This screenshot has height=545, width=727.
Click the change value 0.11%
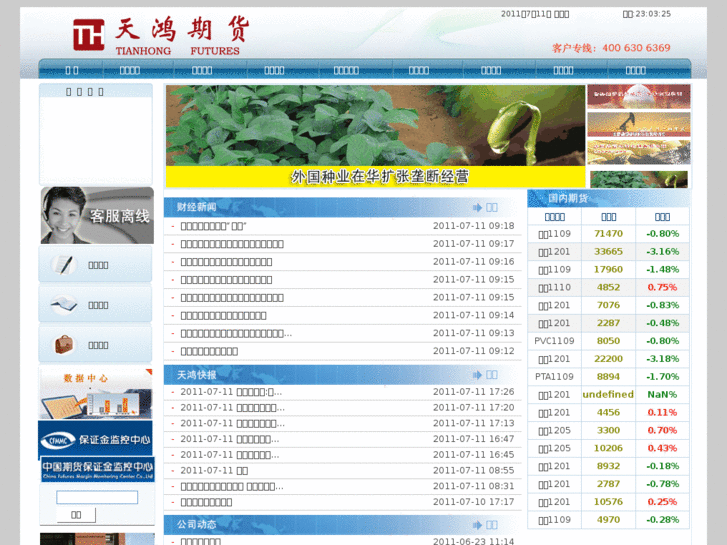pos(662,412)
